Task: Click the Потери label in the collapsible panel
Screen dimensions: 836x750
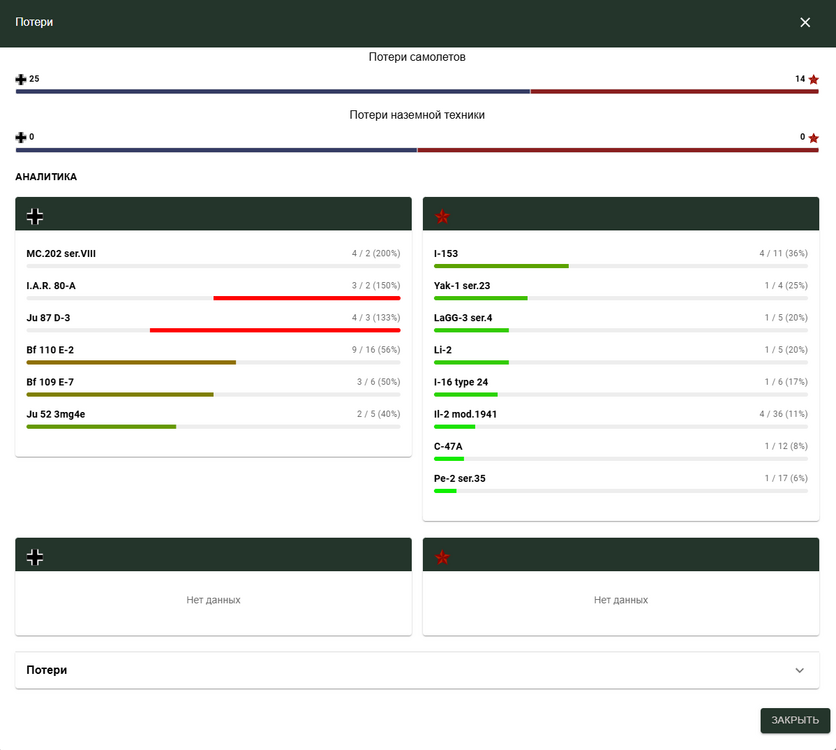Action: coord(46,670)
